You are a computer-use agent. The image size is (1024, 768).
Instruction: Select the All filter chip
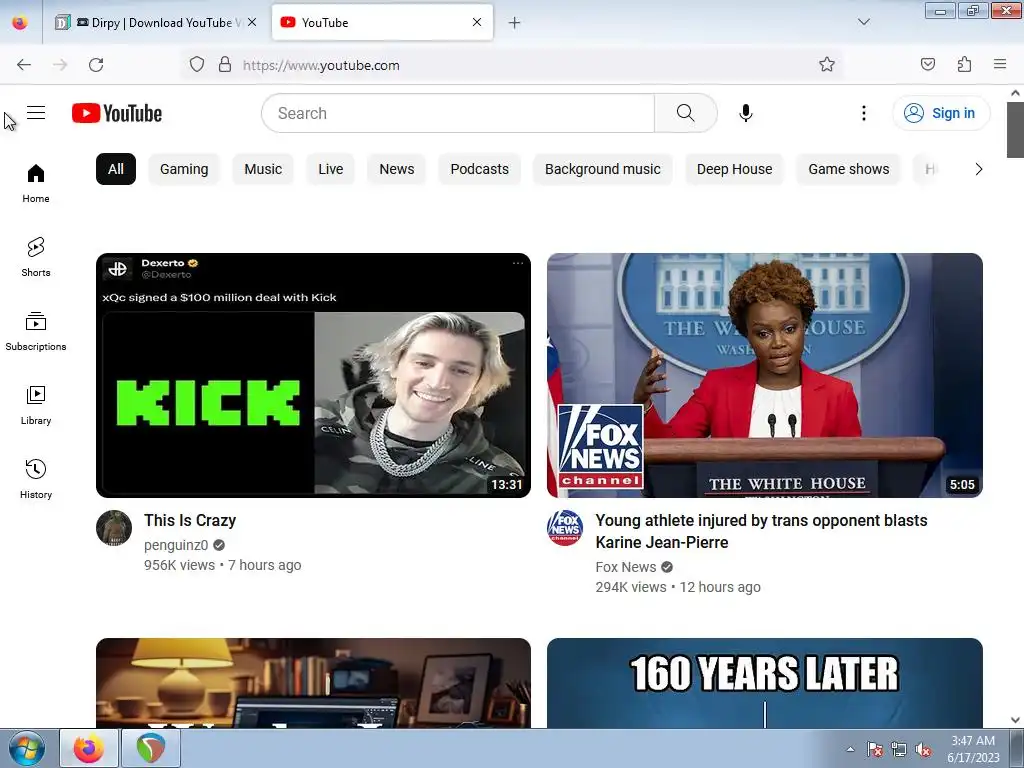pos(116,169)
